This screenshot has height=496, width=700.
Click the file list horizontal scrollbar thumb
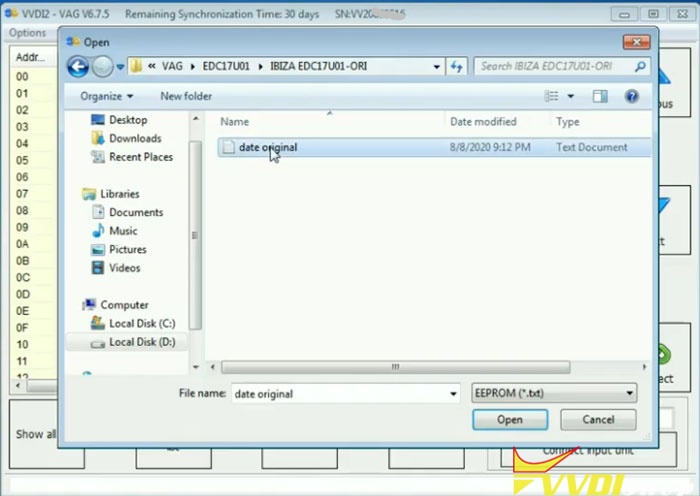tap(396, 367)
